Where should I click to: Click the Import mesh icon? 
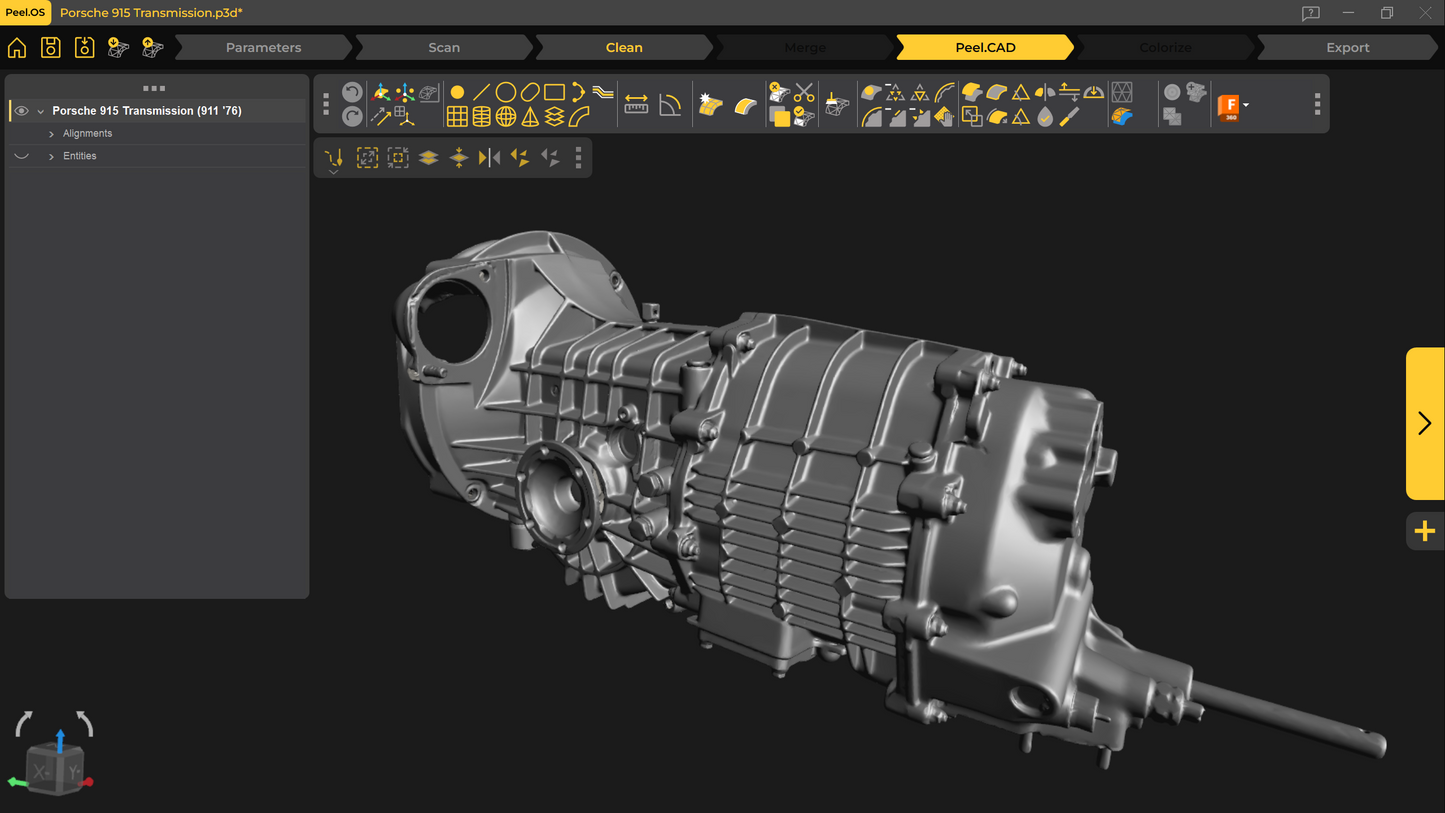click(118, 48)
